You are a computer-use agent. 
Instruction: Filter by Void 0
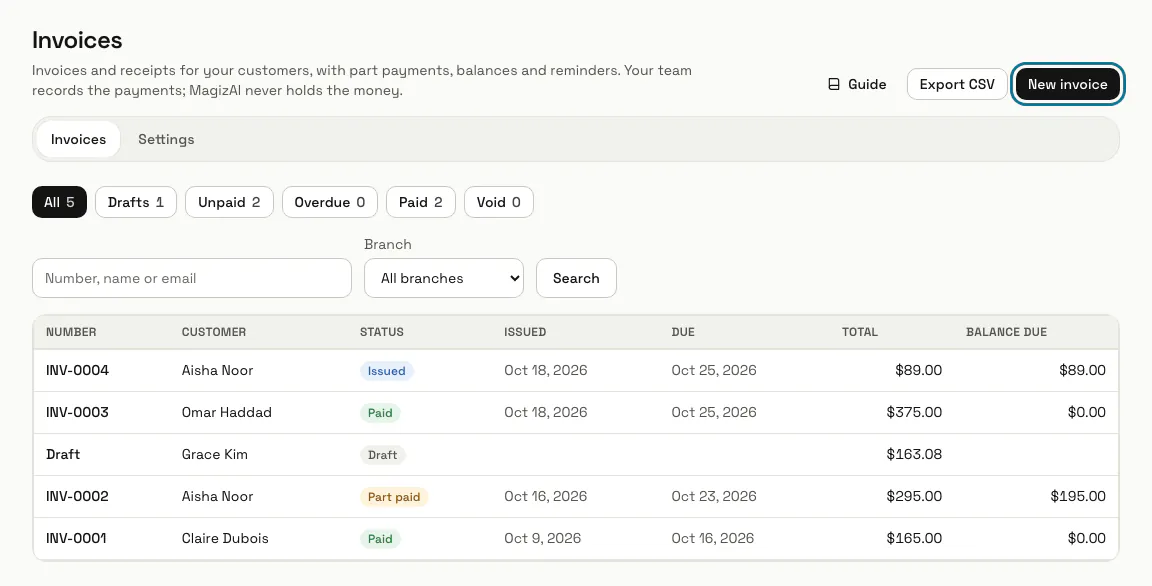pos(499,202)
